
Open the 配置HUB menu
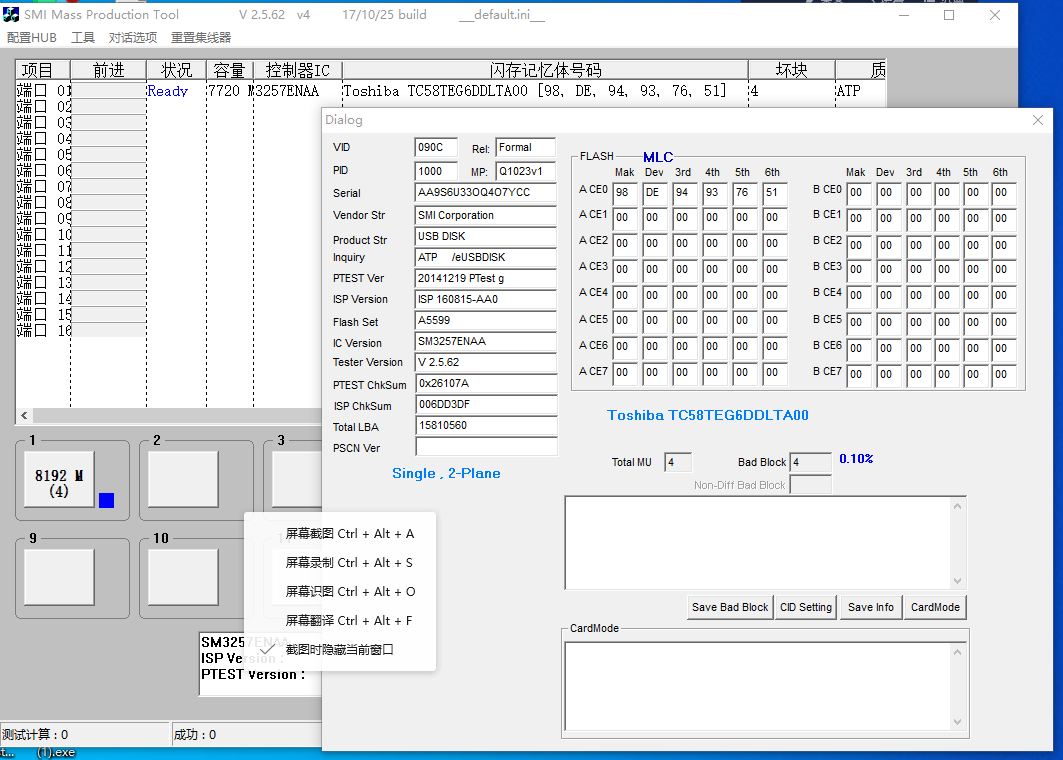[31, 38]
